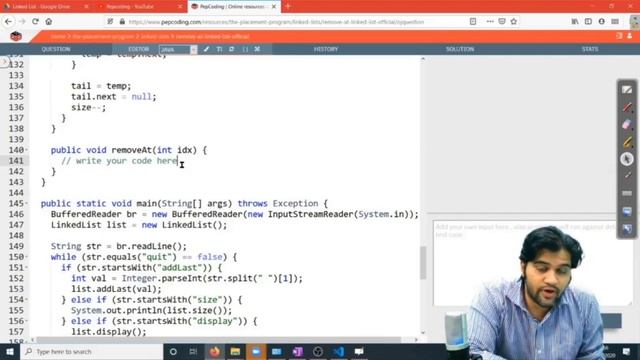Select the red pen annotation tool
This screenshot has width=640, height=360.
pos(627,107)
